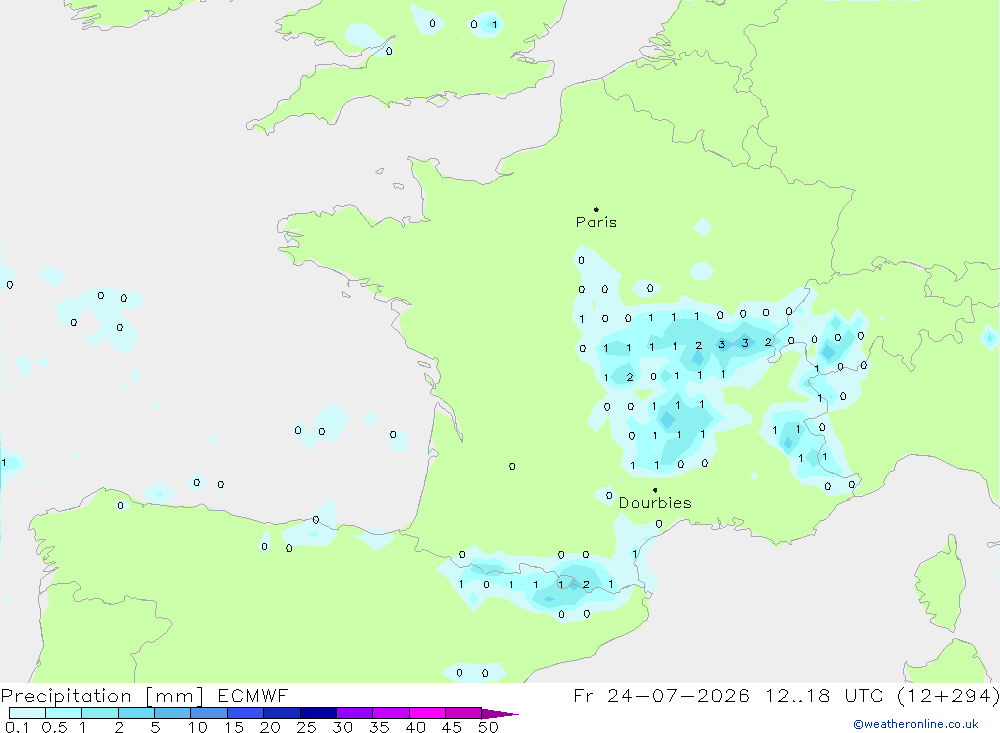
Task: Click the '(12+294)' forecast offset text
Action: 948,696
